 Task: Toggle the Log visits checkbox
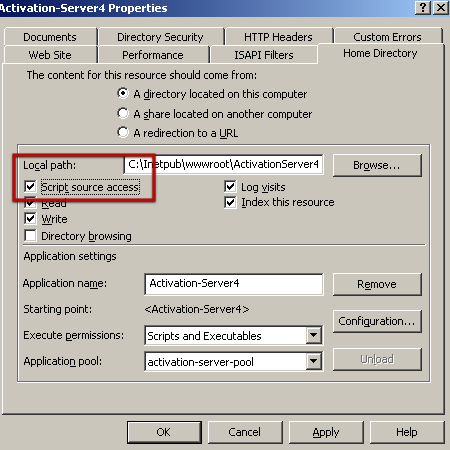[x=230, y=187]
